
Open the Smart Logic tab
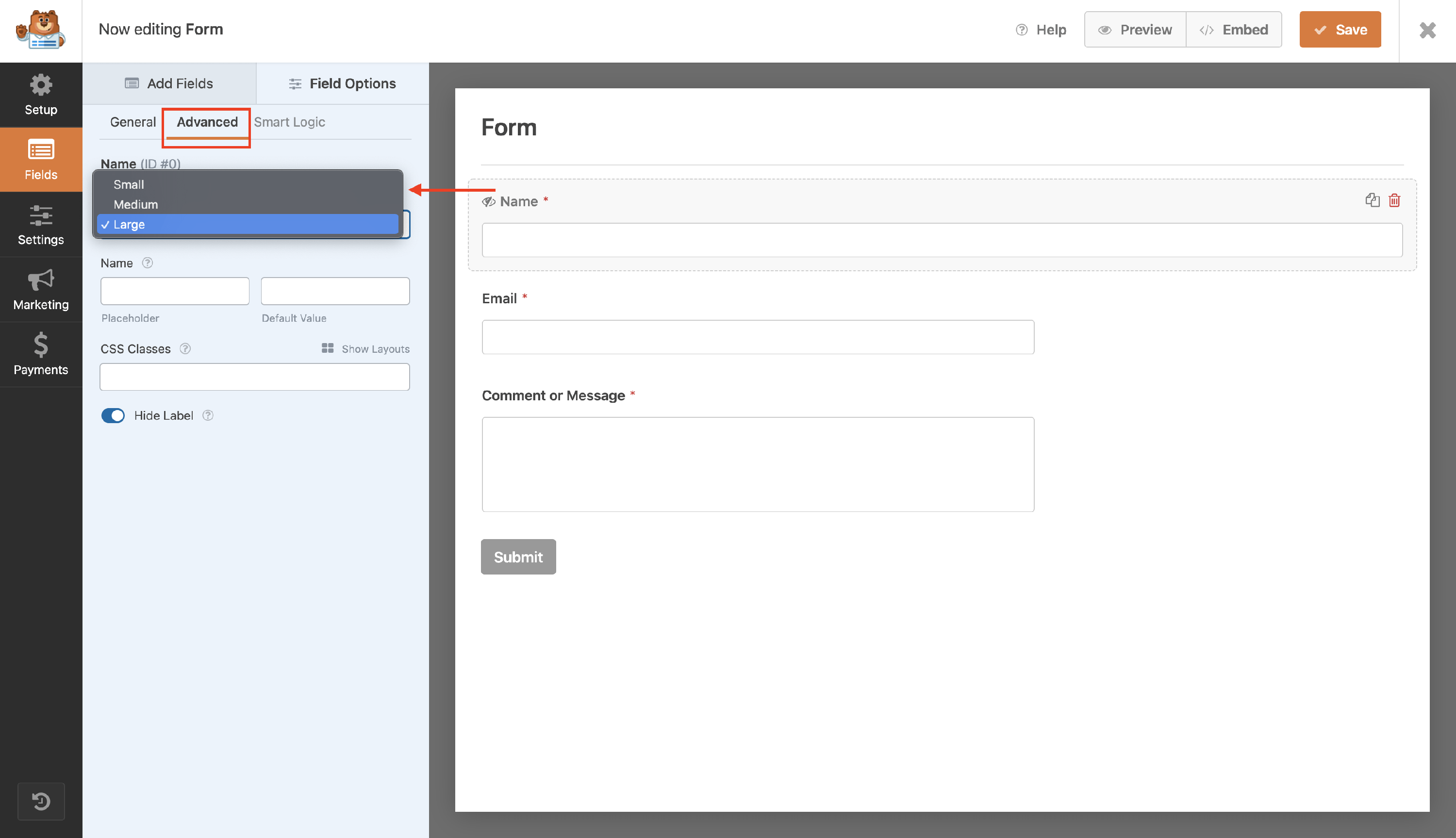(289, 122)
